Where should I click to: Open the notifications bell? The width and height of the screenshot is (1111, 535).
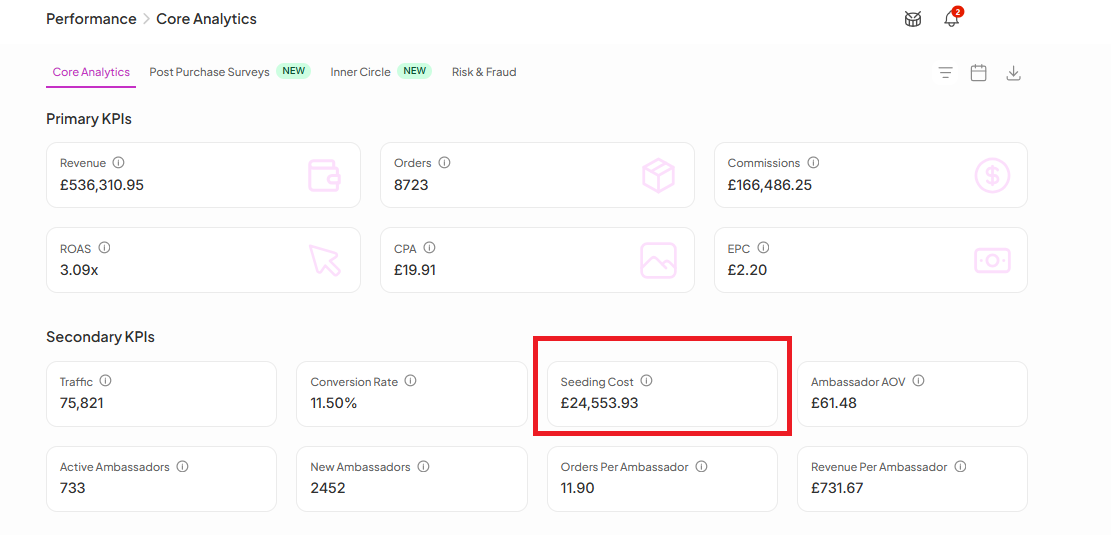[952, 19]
